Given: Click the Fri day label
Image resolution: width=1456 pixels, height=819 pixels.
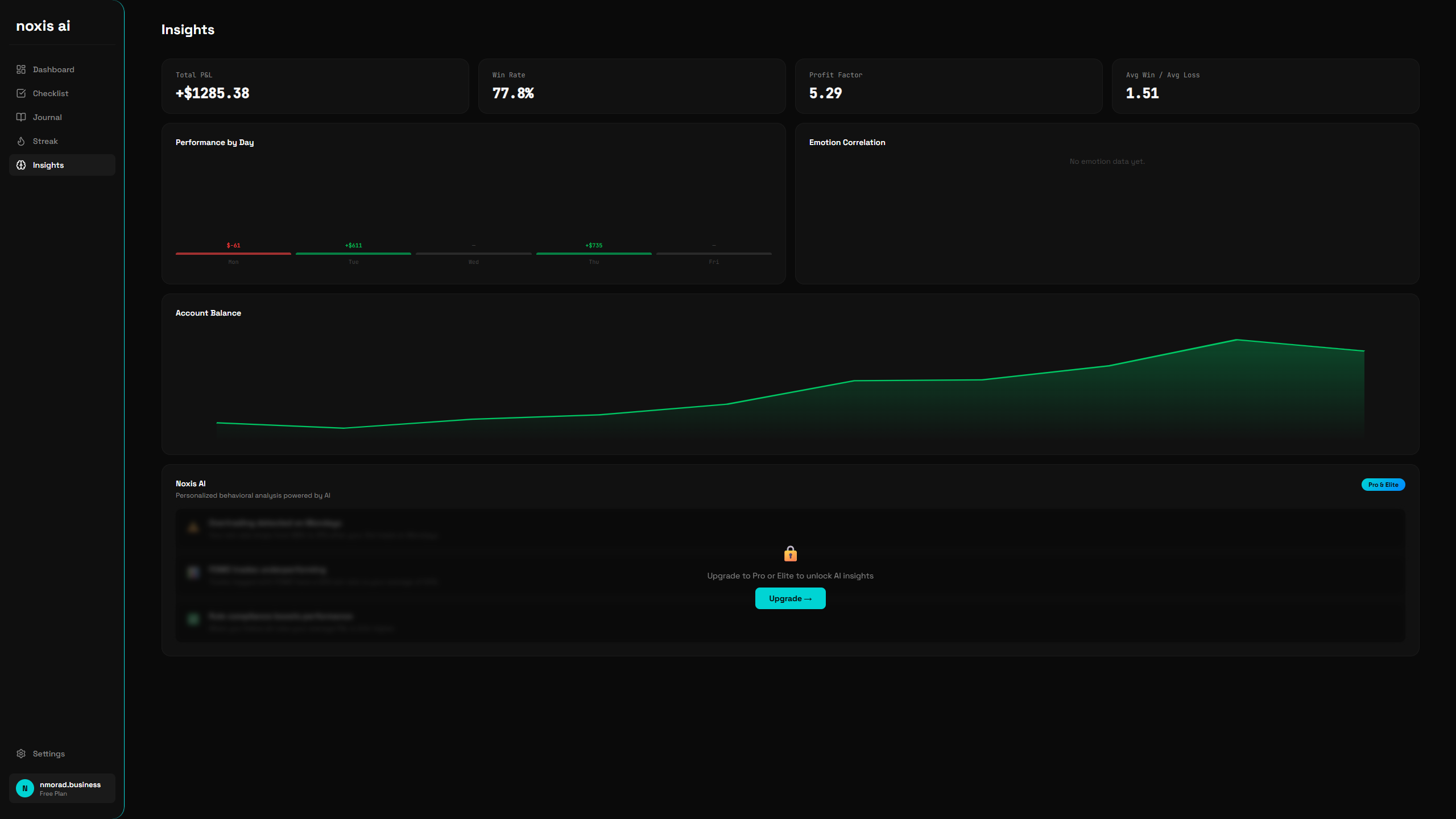Looking at the screenshot, I should pos(714,262).
